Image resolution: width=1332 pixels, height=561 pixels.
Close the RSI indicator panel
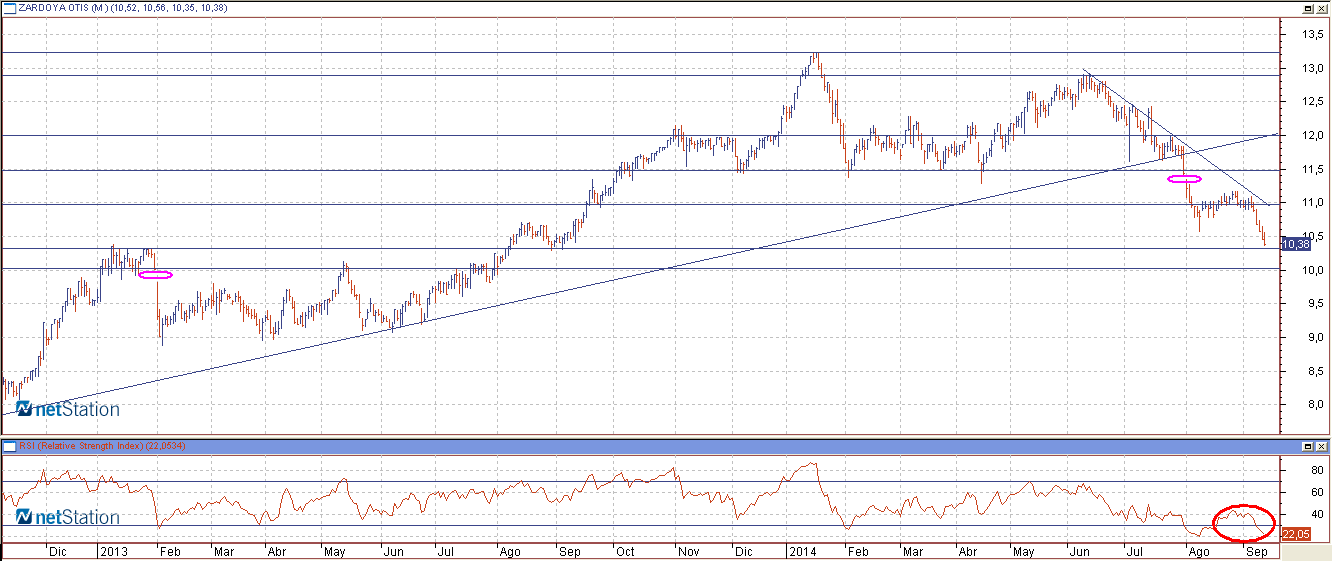pos(1322,445)
